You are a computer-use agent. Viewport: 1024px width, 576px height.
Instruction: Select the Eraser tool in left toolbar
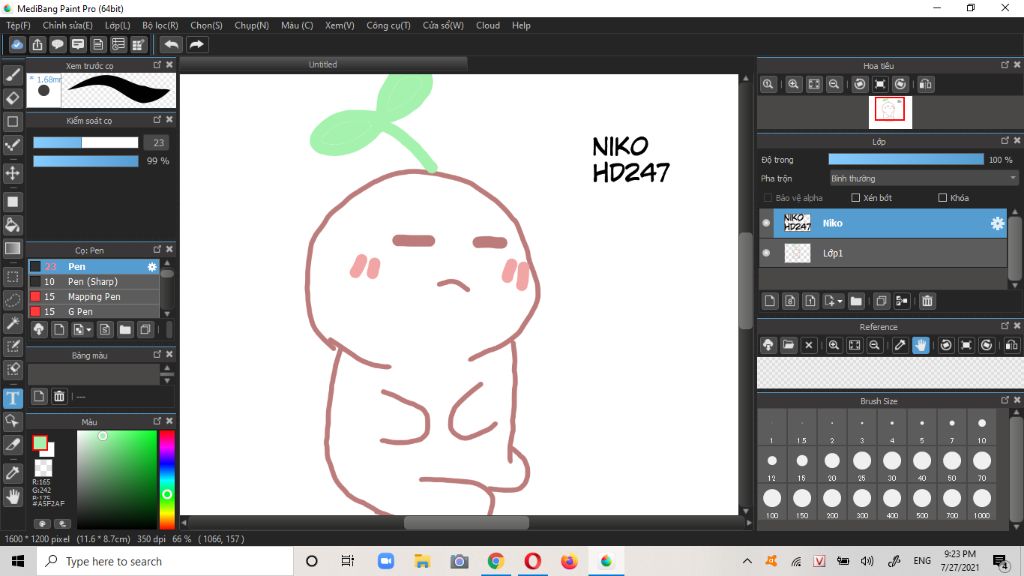[x=13, y=98]
